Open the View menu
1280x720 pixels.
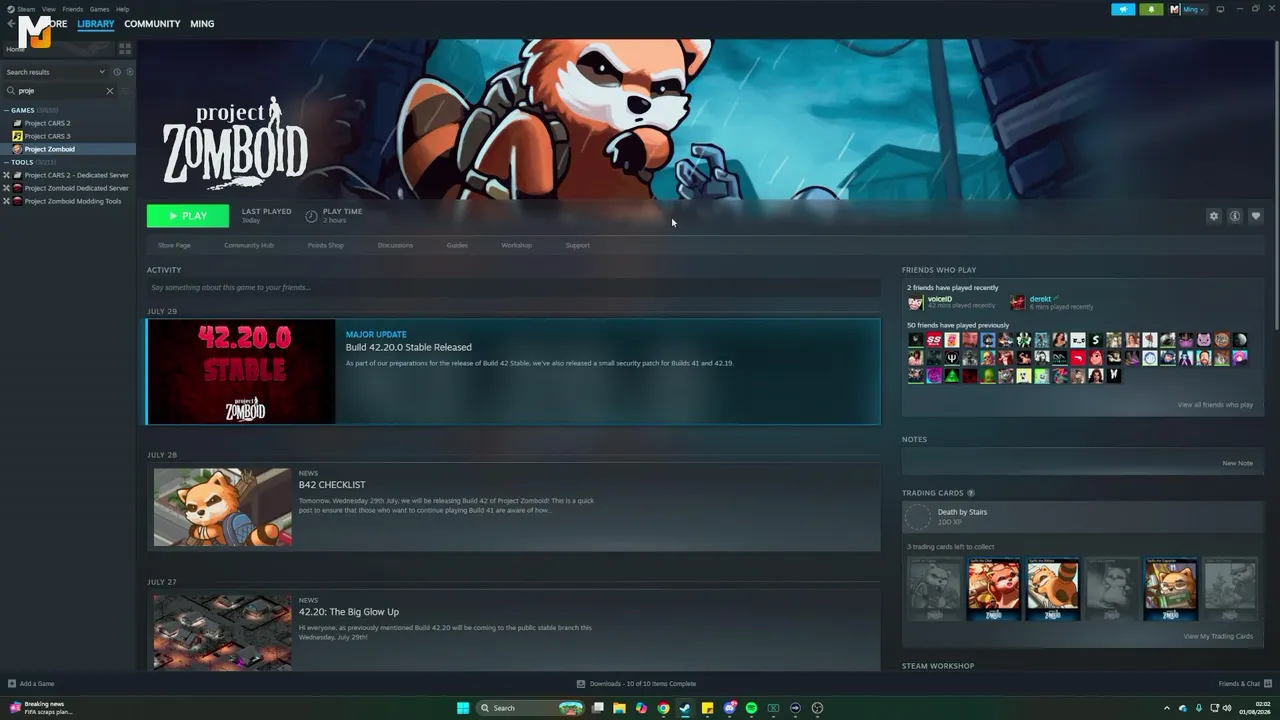[x=49, y=9]
